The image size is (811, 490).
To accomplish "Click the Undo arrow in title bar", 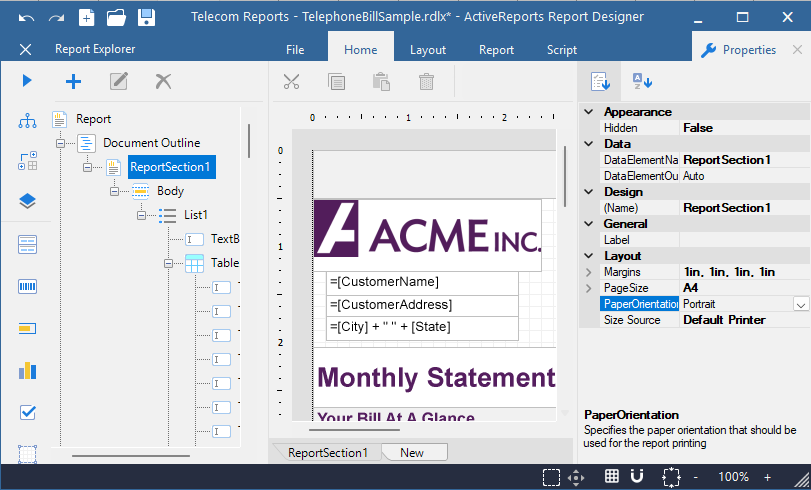I will point(26,18).
